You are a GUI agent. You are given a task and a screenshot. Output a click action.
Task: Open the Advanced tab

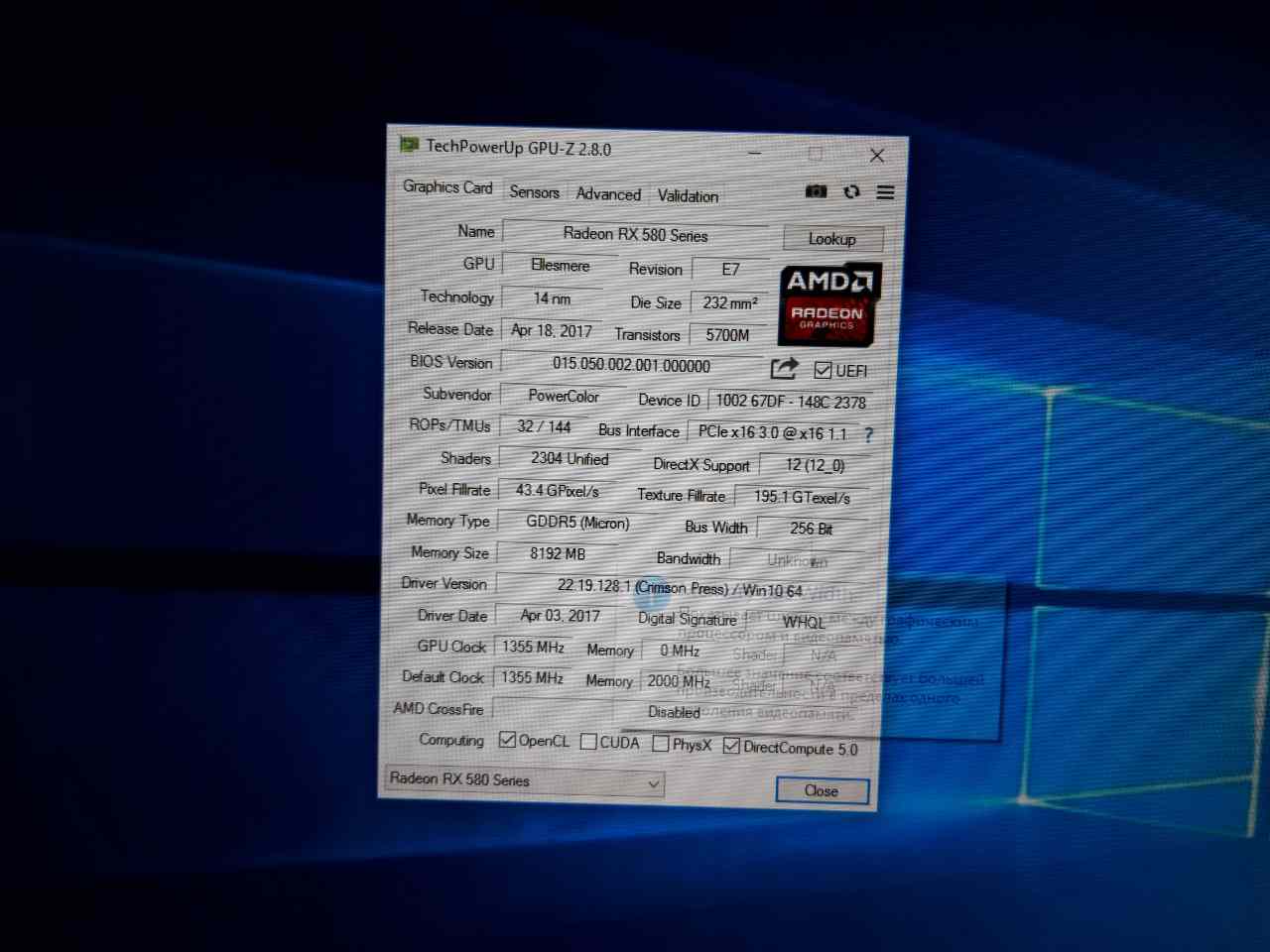[x=608, y=194]
